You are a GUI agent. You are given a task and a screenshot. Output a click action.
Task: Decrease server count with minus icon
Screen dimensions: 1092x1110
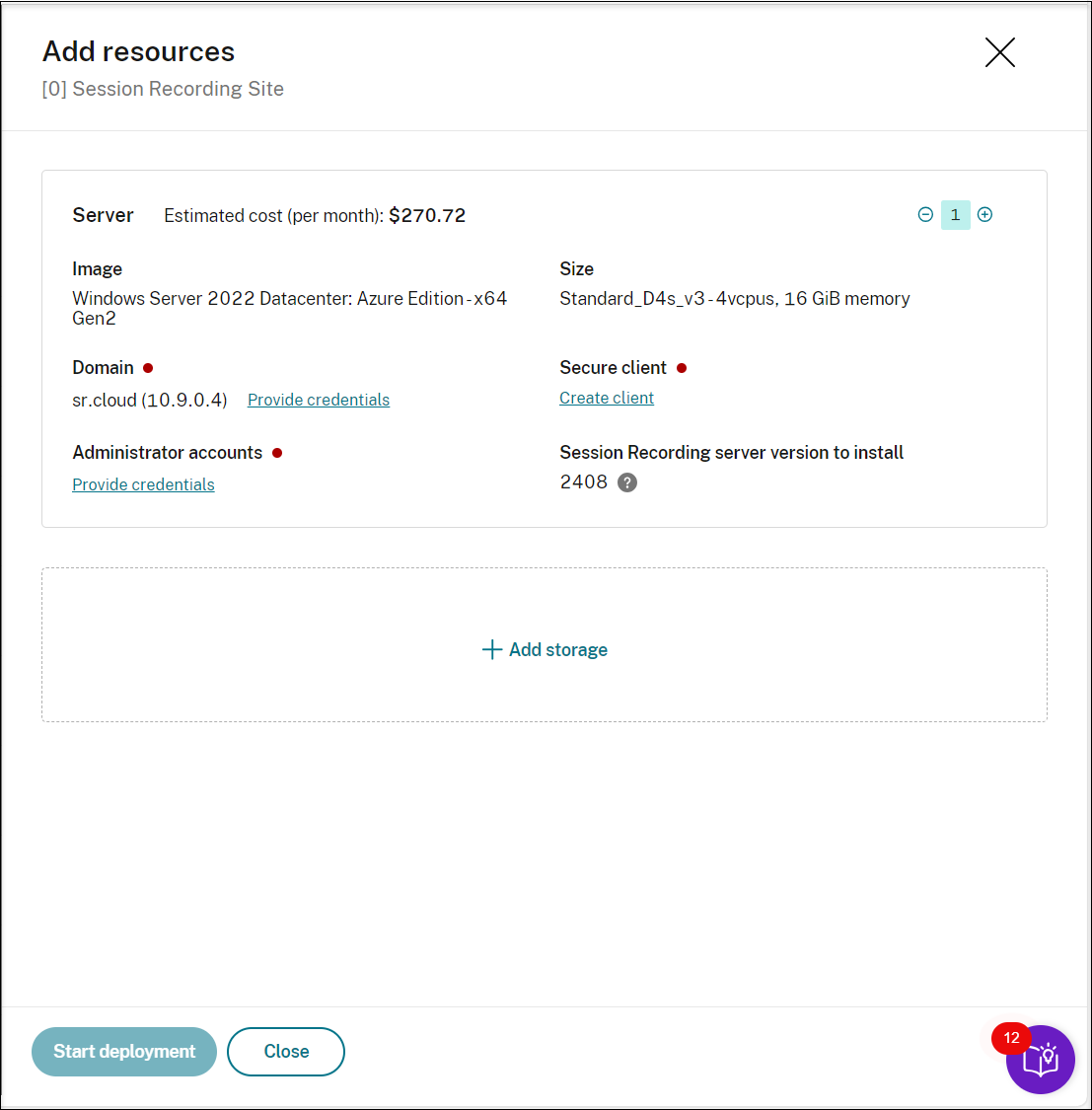point(925,215)
